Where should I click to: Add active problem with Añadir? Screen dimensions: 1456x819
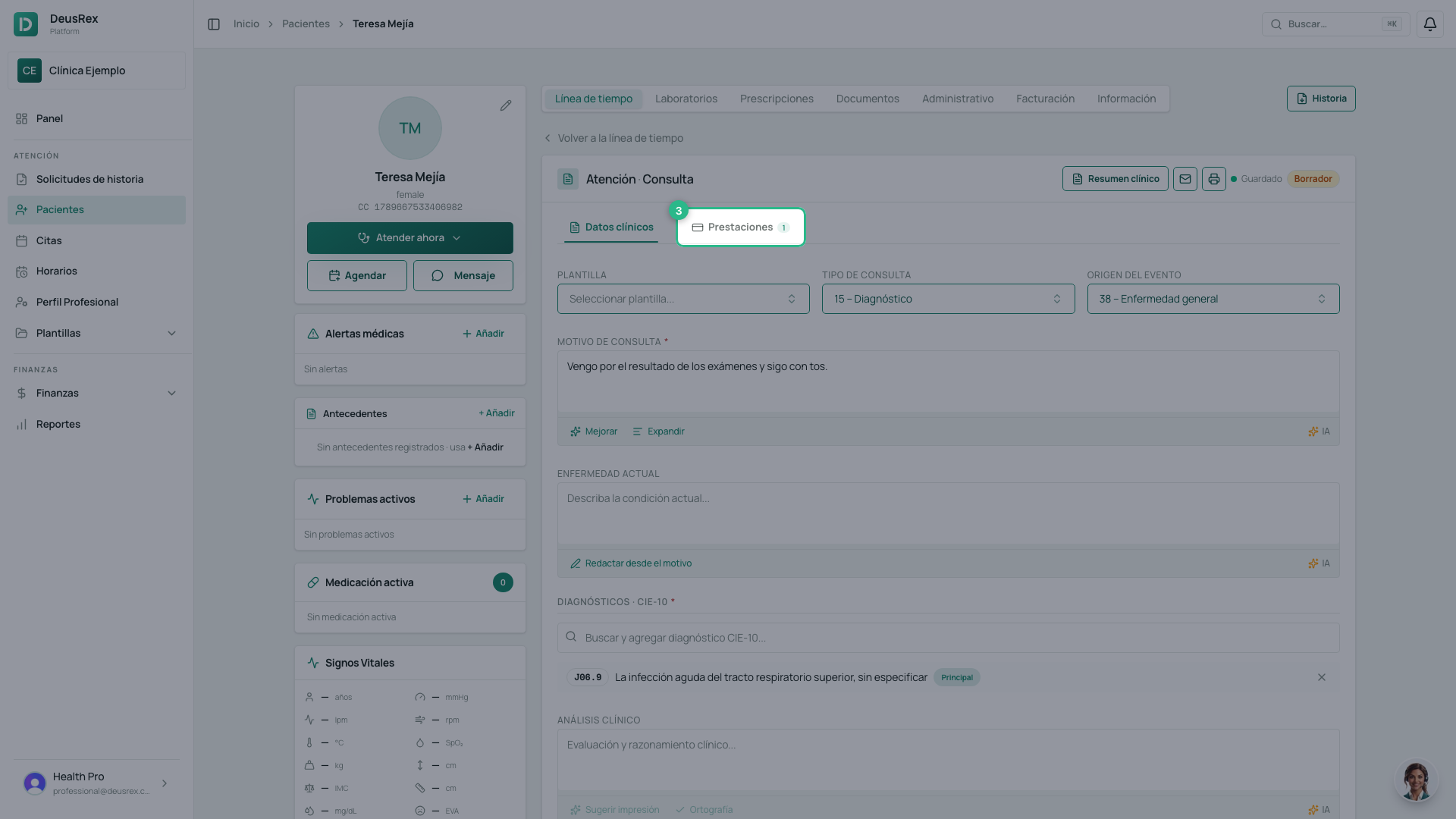click(483, 499)
